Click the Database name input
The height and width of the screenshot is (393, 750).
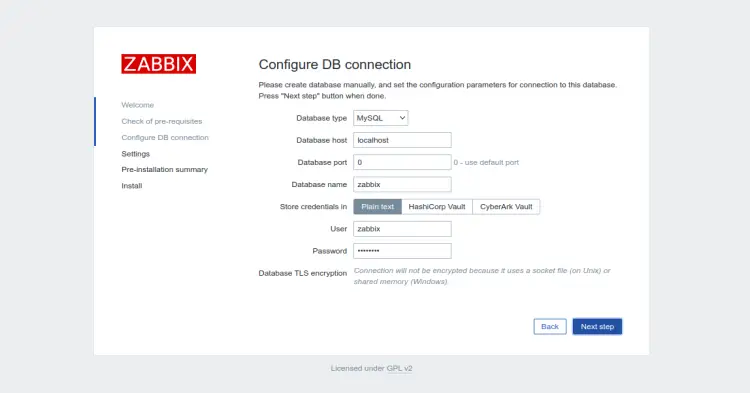point(402,185)
